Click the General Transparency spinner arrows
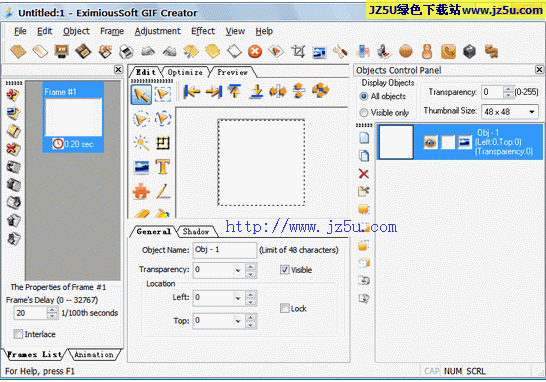 pyautogui.click(x=251, y=270)
